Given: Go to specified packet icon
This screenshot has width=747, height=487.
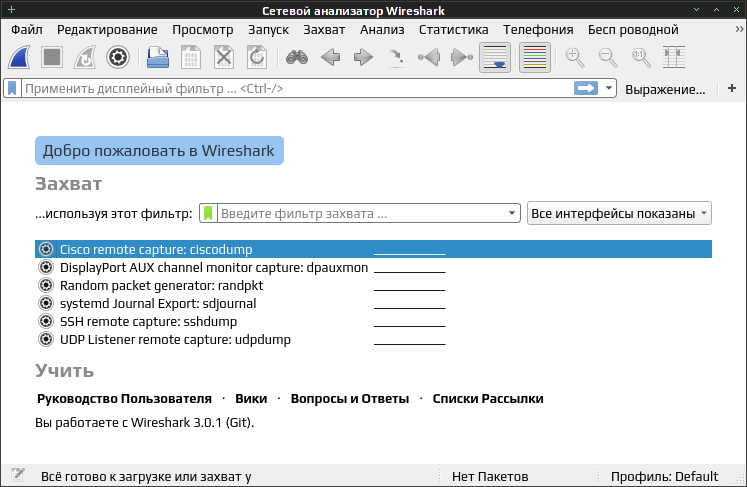Looking at the screenshot, I should [x=396, y=58].
